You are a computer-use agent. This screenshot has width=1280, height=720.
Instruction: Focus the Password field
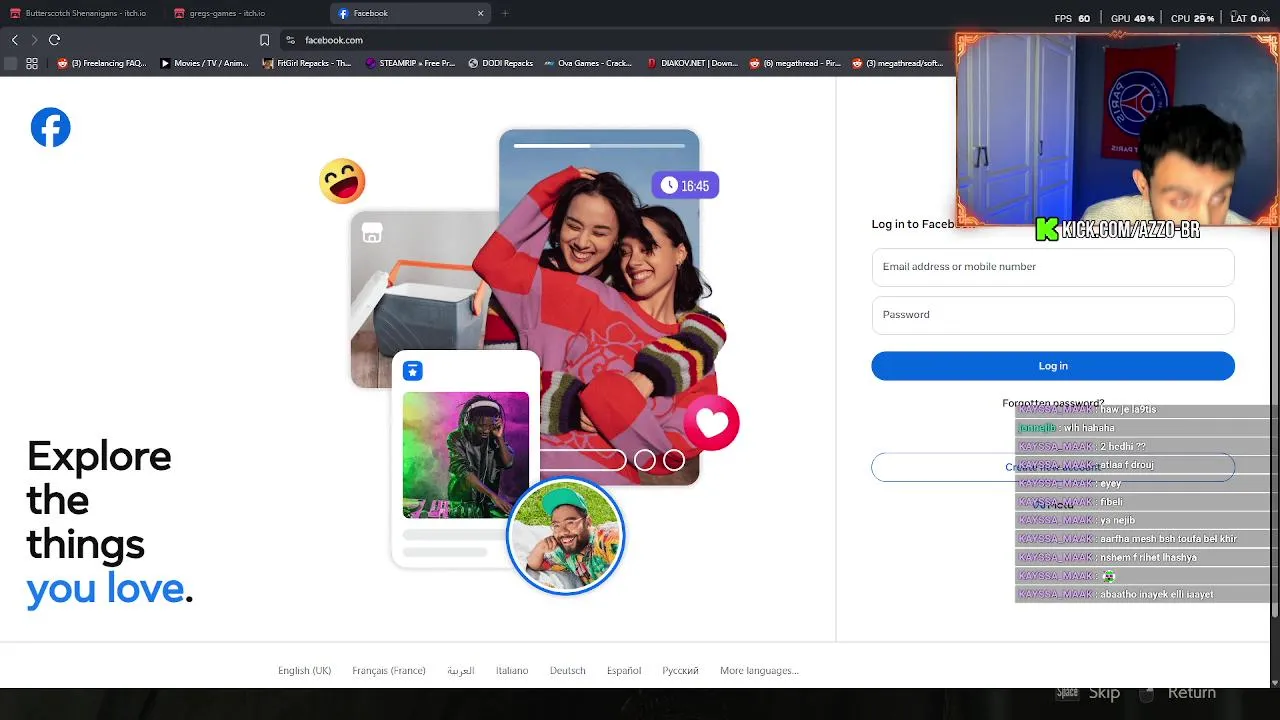pos(1053,315)
